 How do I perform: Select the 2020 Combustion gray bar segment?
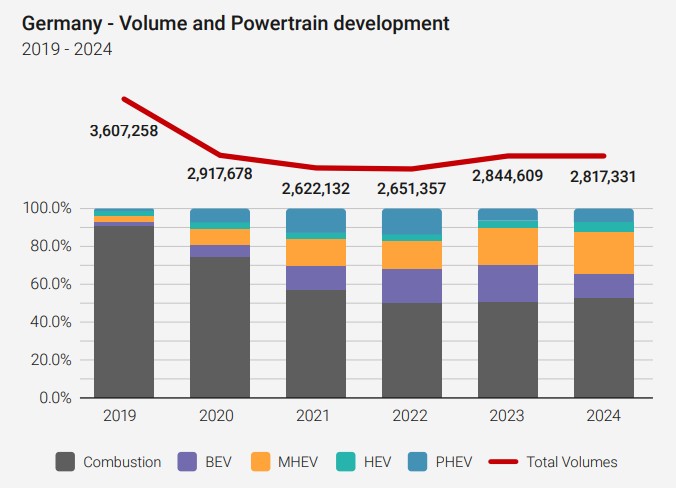[220, 327]
